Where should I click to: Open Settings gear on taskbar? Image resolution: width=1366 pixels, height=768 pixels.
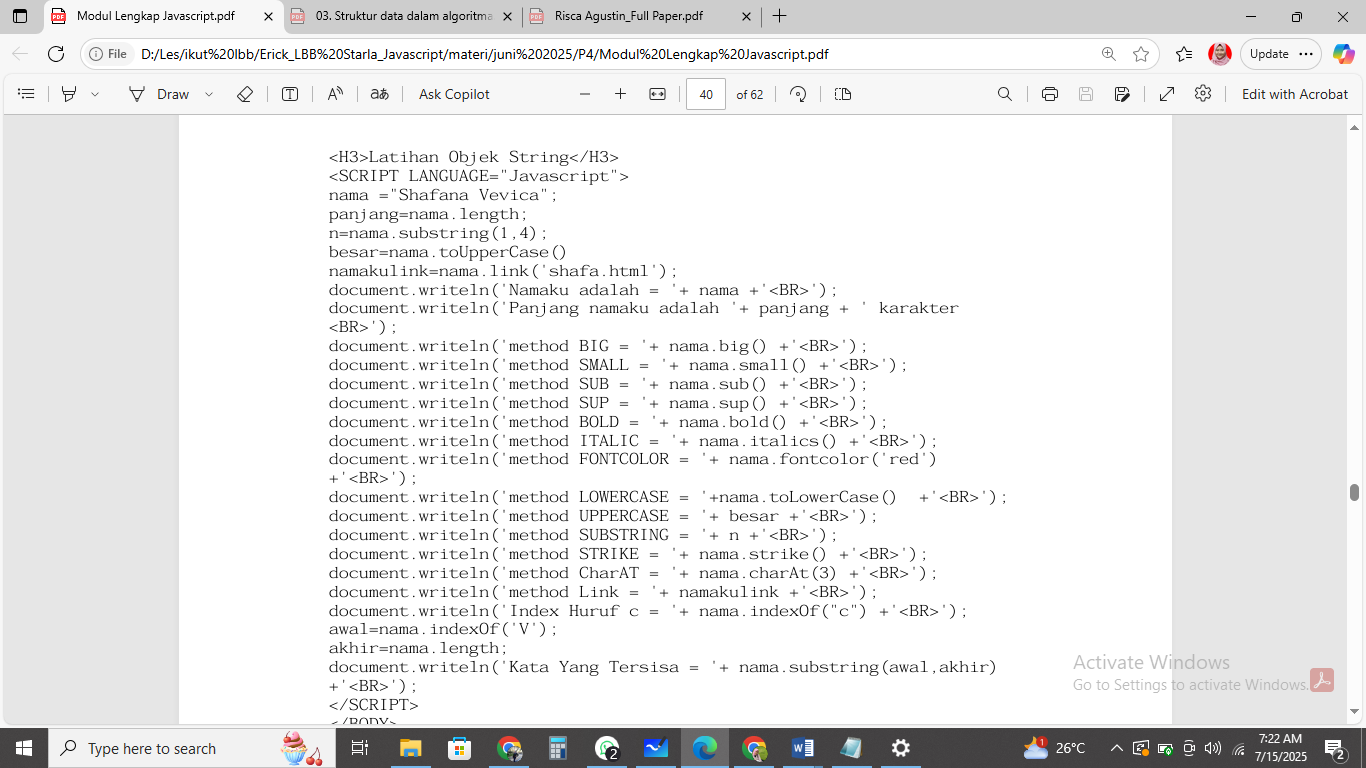coord(901,748)
